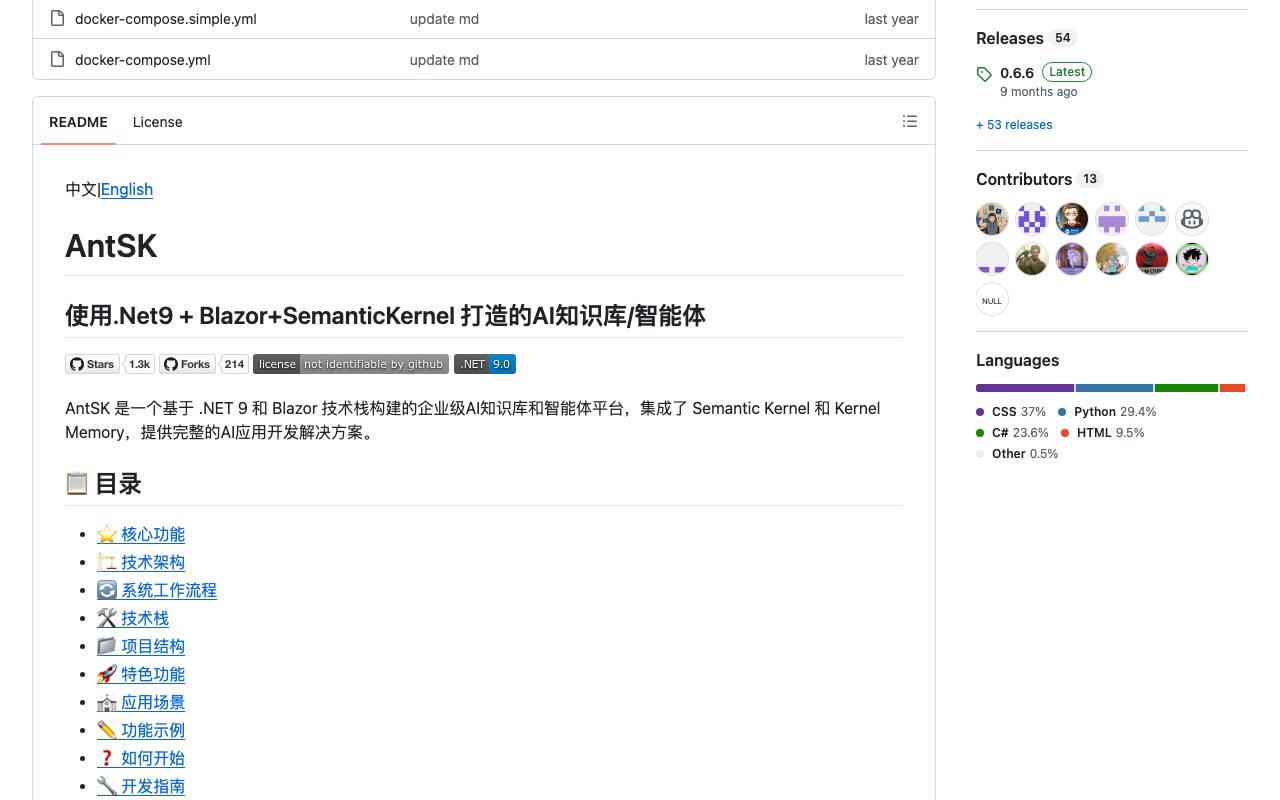Click the green C# segment of language bar
Screen dimensions: 1280x800
(1186, 388)
